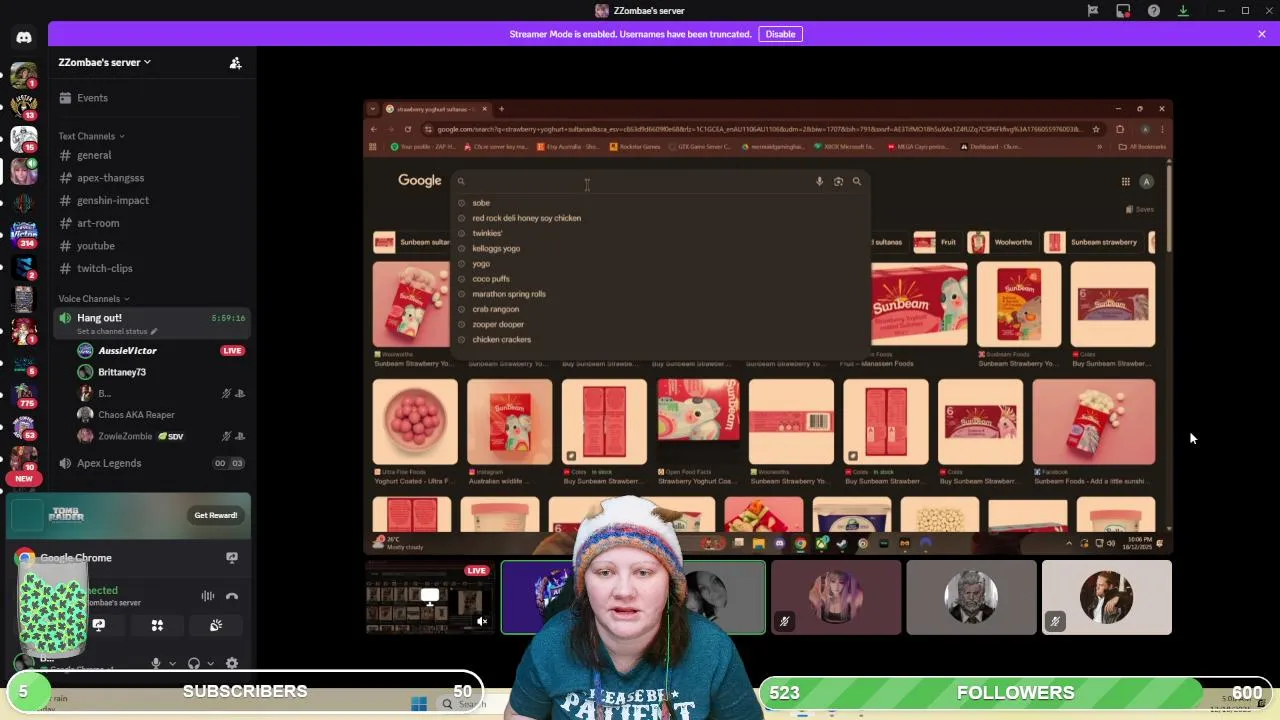Click the Get Reward! button

216,515
